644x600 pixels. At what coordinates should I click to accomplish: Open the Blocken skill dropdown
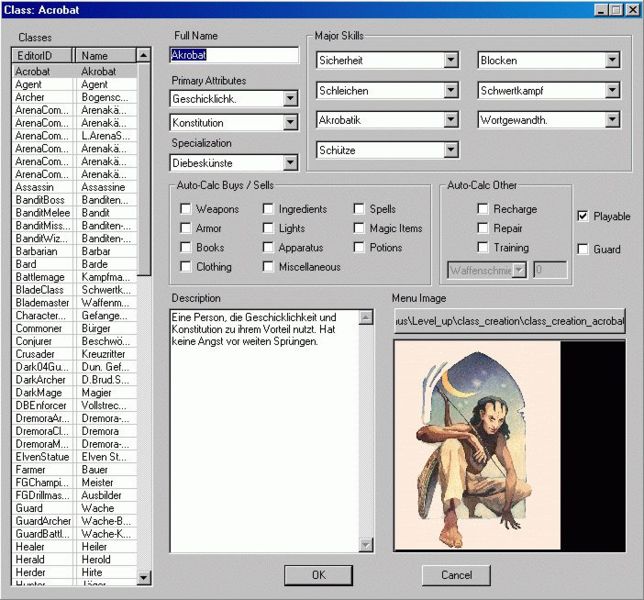coord(612,60)
